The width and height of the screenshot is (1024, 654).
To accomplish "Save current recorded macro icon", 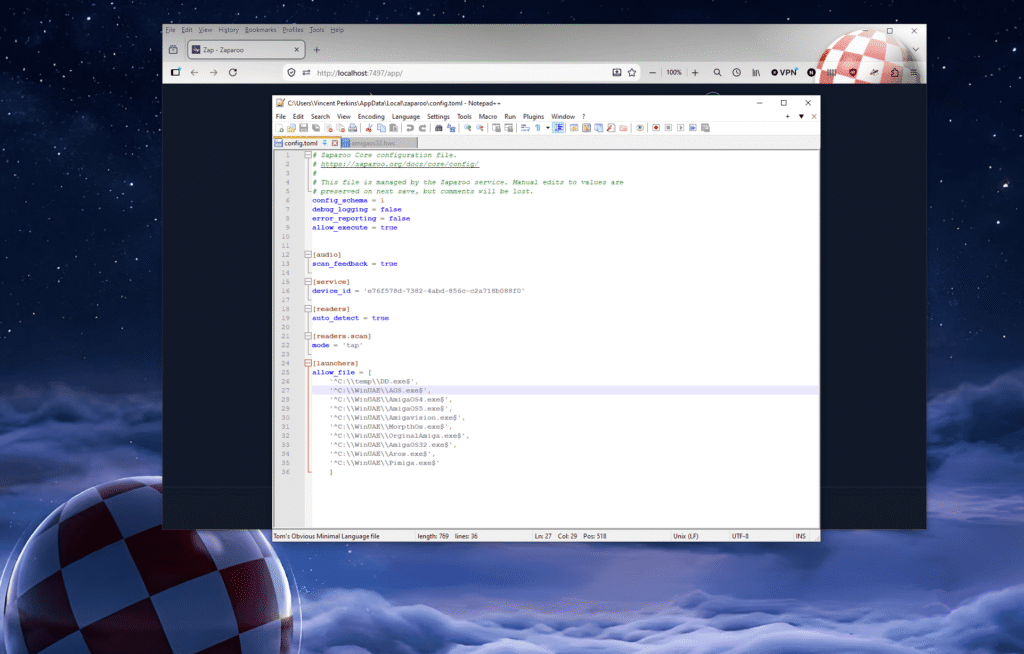I will 705,128.
